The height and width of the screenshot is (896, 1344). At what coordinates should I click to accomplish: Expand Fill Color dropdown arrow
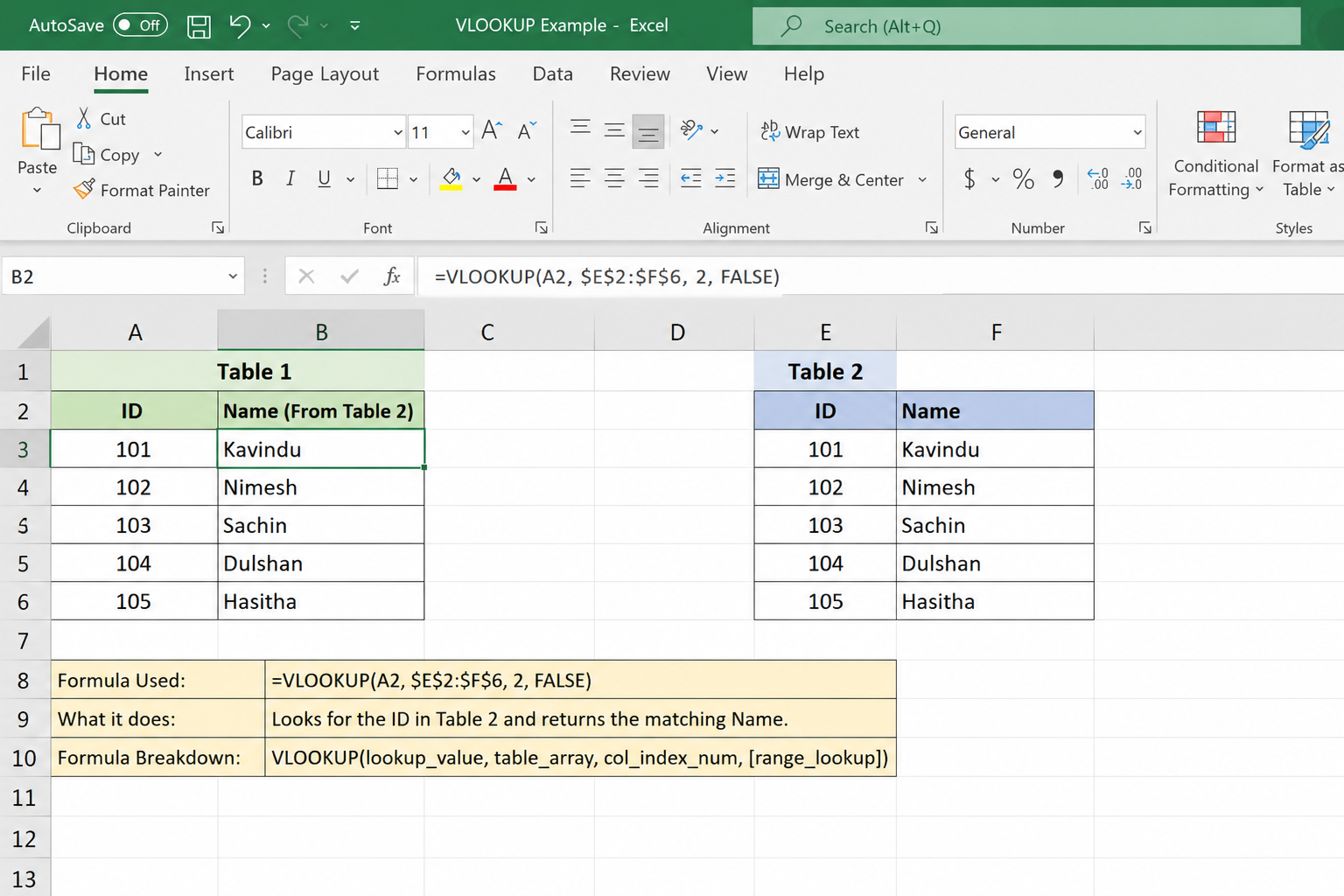coord(477,179)
